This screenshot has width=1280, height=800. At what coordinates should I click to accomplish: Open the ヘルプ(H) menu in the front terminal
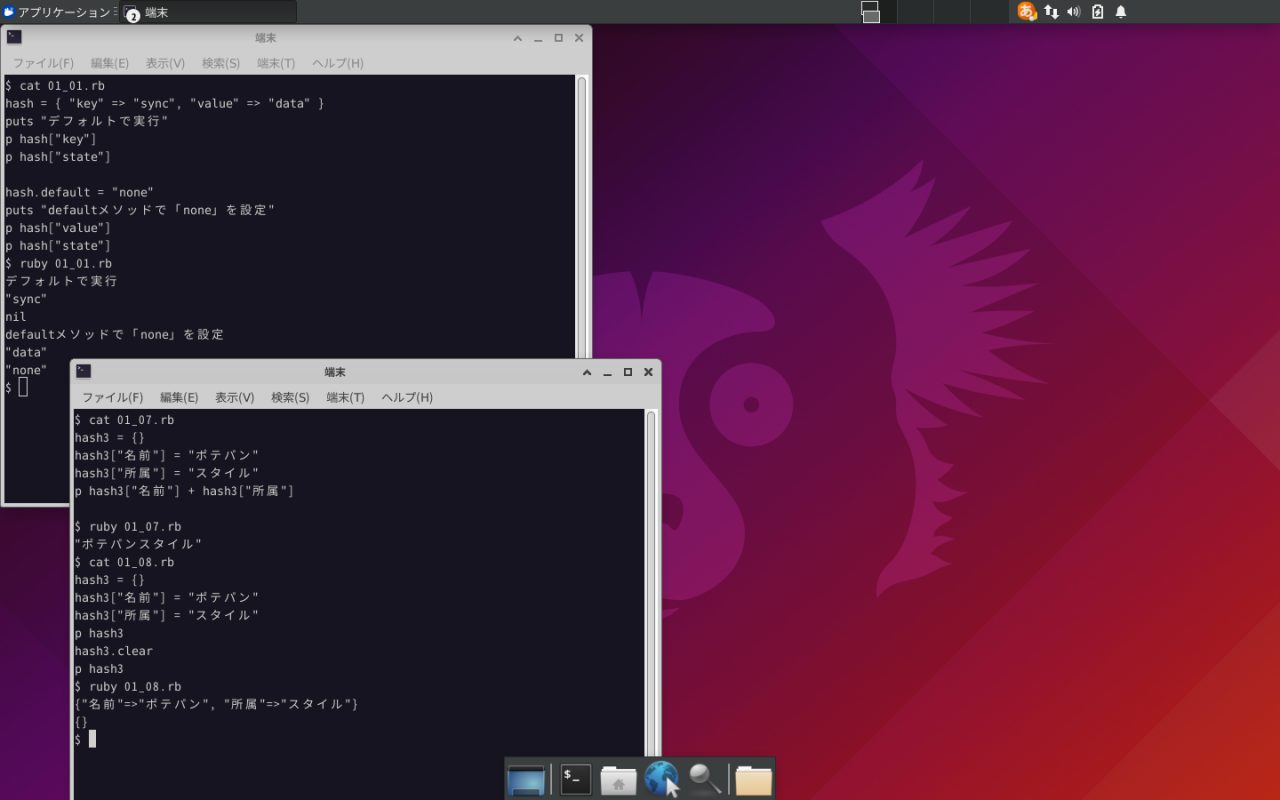[x=406, y=397]
